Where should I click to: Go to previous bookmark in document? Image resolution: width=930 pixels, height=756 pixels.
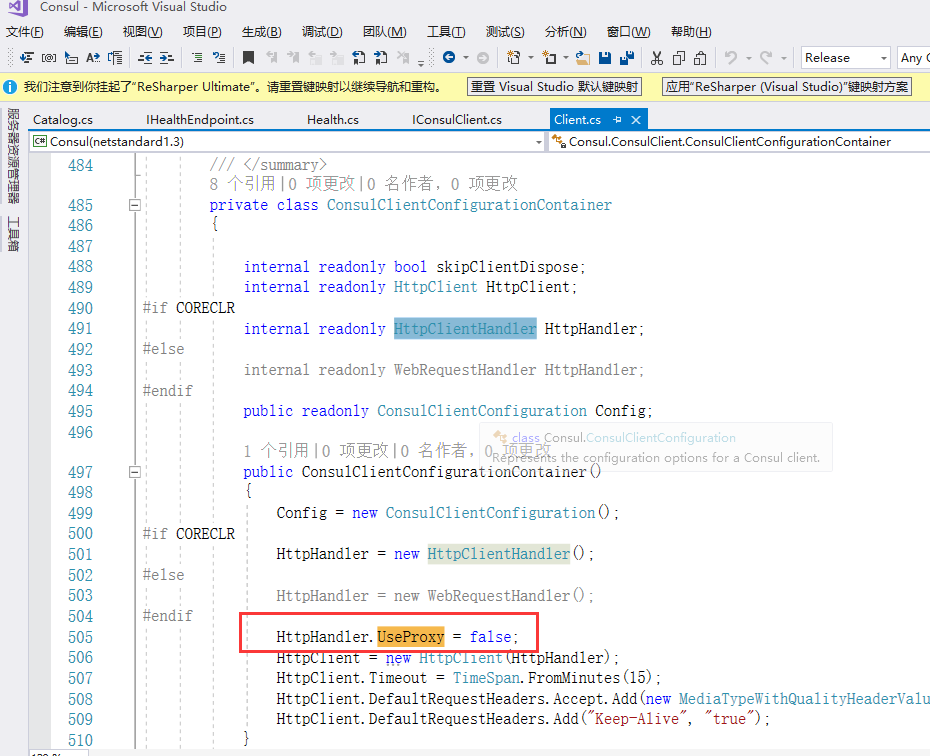pyautogui.click(x=359, y=58)
